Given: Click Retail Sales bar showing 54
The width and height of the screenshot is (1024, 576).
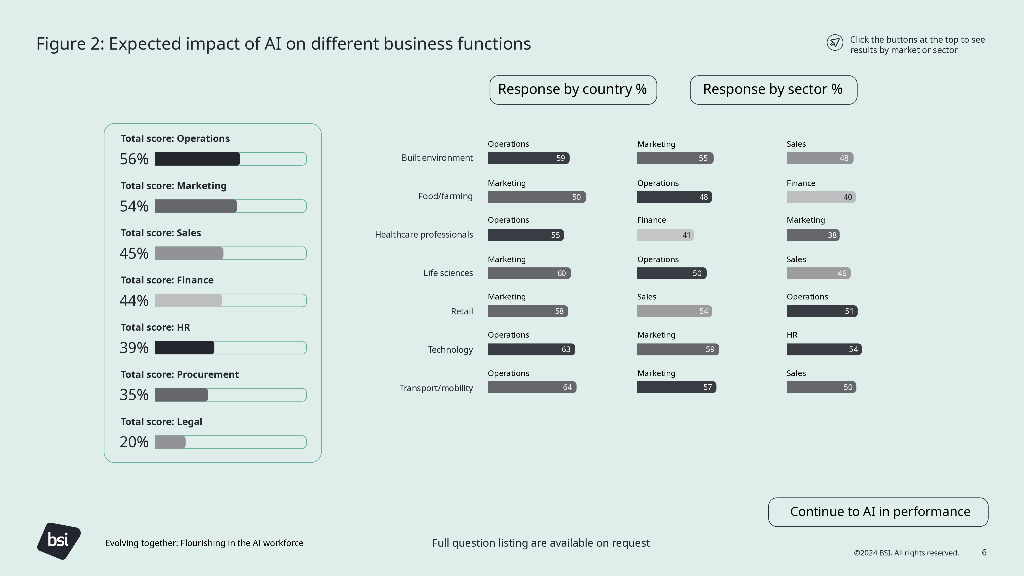Looking at the screenshot, I should (674, 311).
